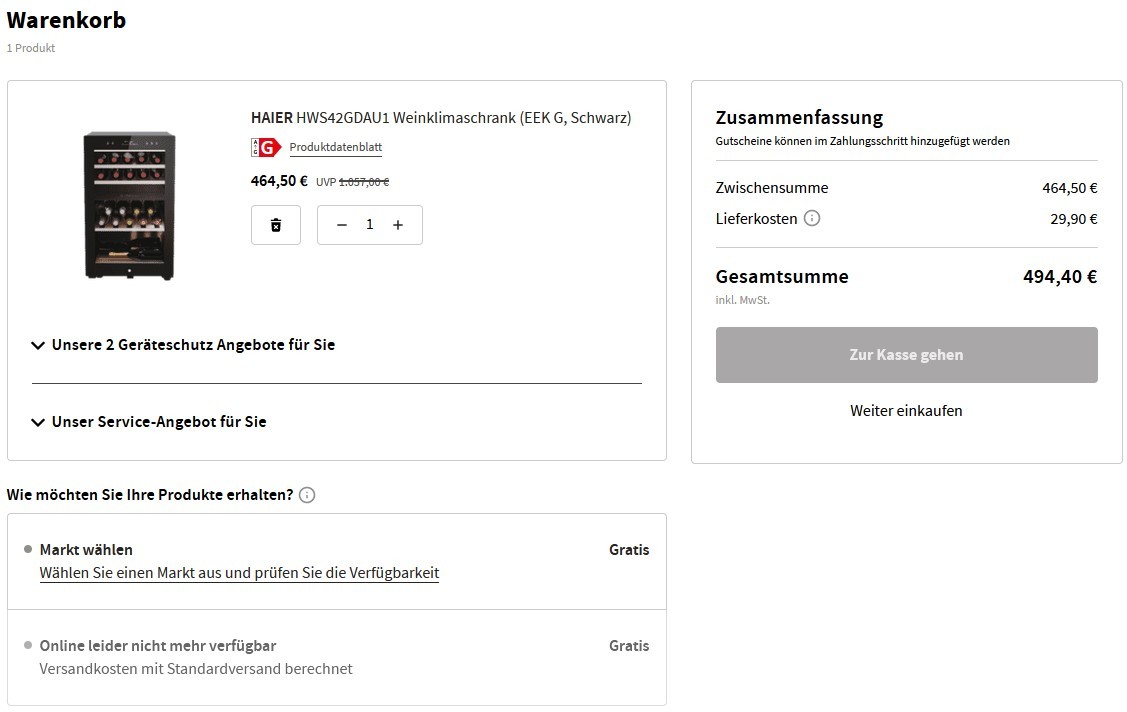Click Zur Kasse gehen button
Image resolution: width=1127 pixels, height=712 pixels.
tap(906, 355)
